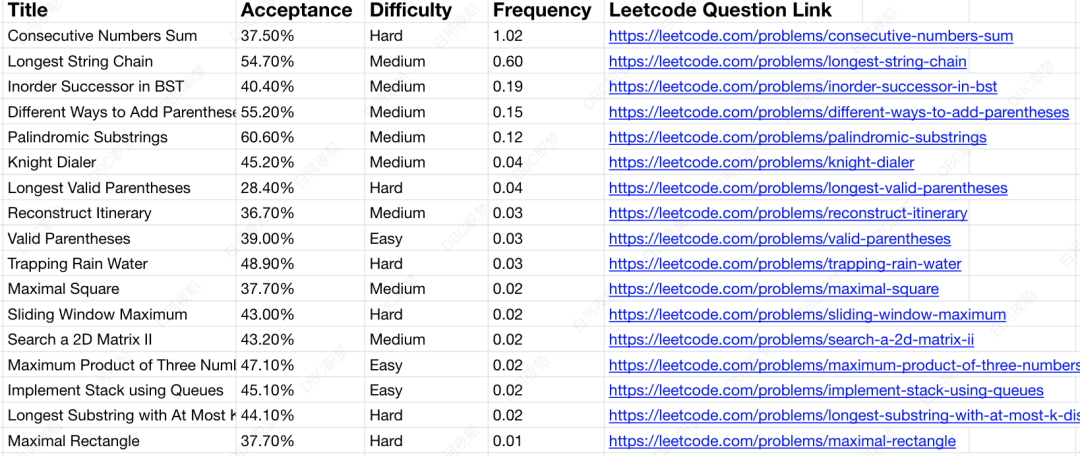Open the sliding-window-maximum link
The height and width of the screenshot is (456, 1080).
pos(807,315)
